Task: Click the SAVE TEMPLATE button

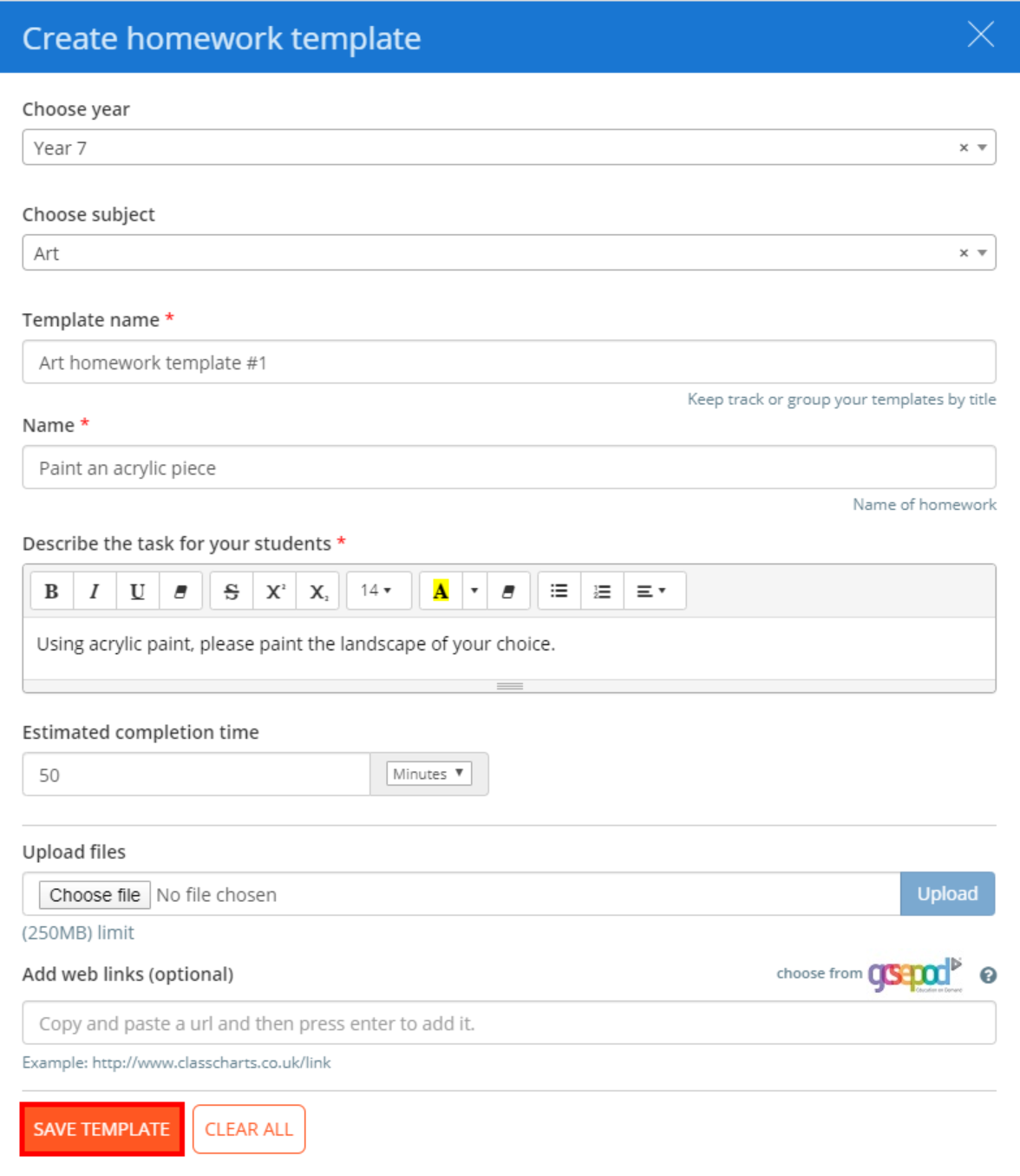Action: pos(101,1128)
